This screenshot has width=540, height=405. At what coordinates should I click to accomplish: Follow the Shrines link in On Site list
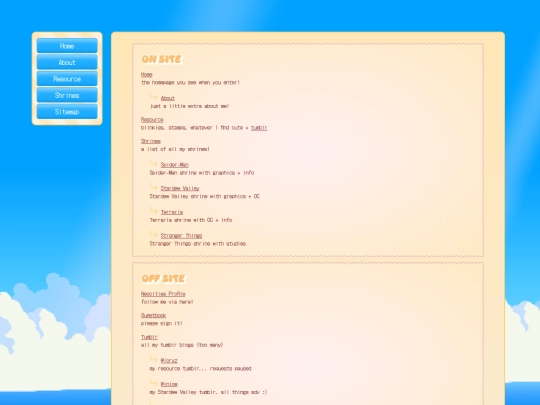pos(151,141)
